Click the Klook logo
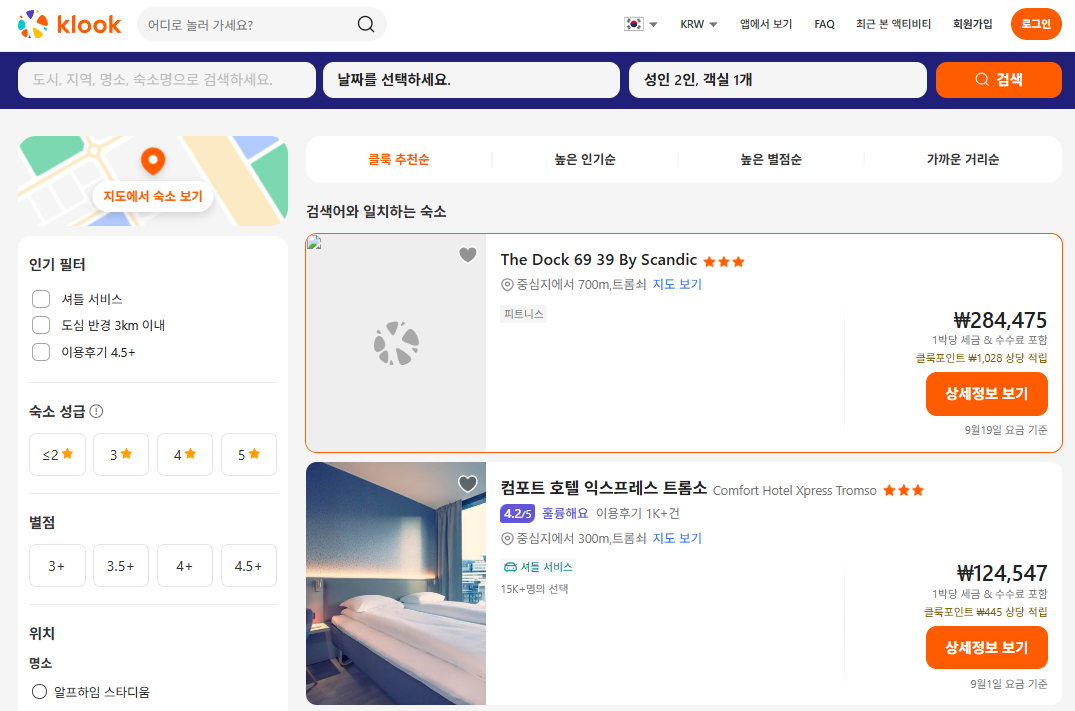 (x=69, y=25)
